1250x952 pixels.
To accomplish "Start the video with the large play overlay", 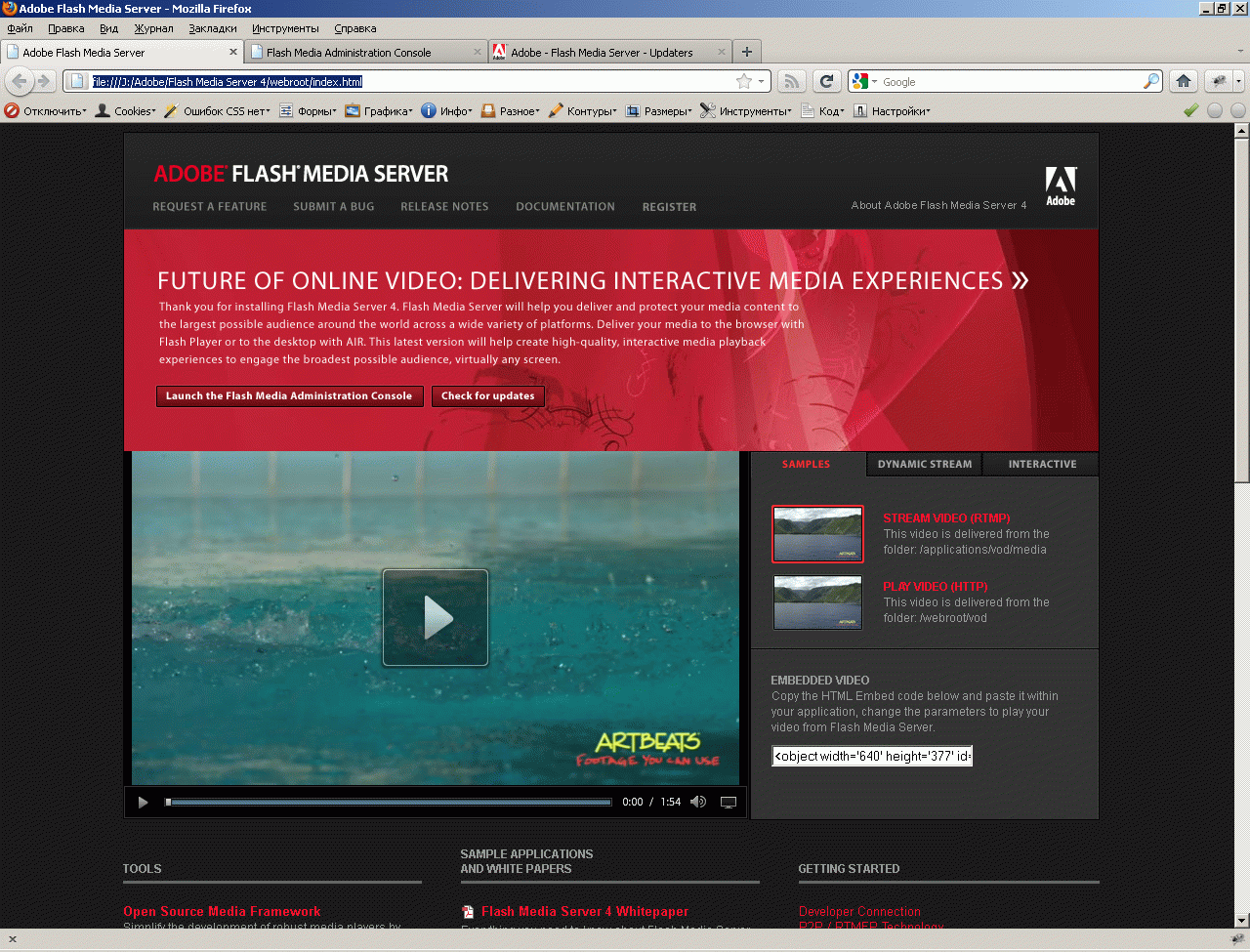I will 436,617.
